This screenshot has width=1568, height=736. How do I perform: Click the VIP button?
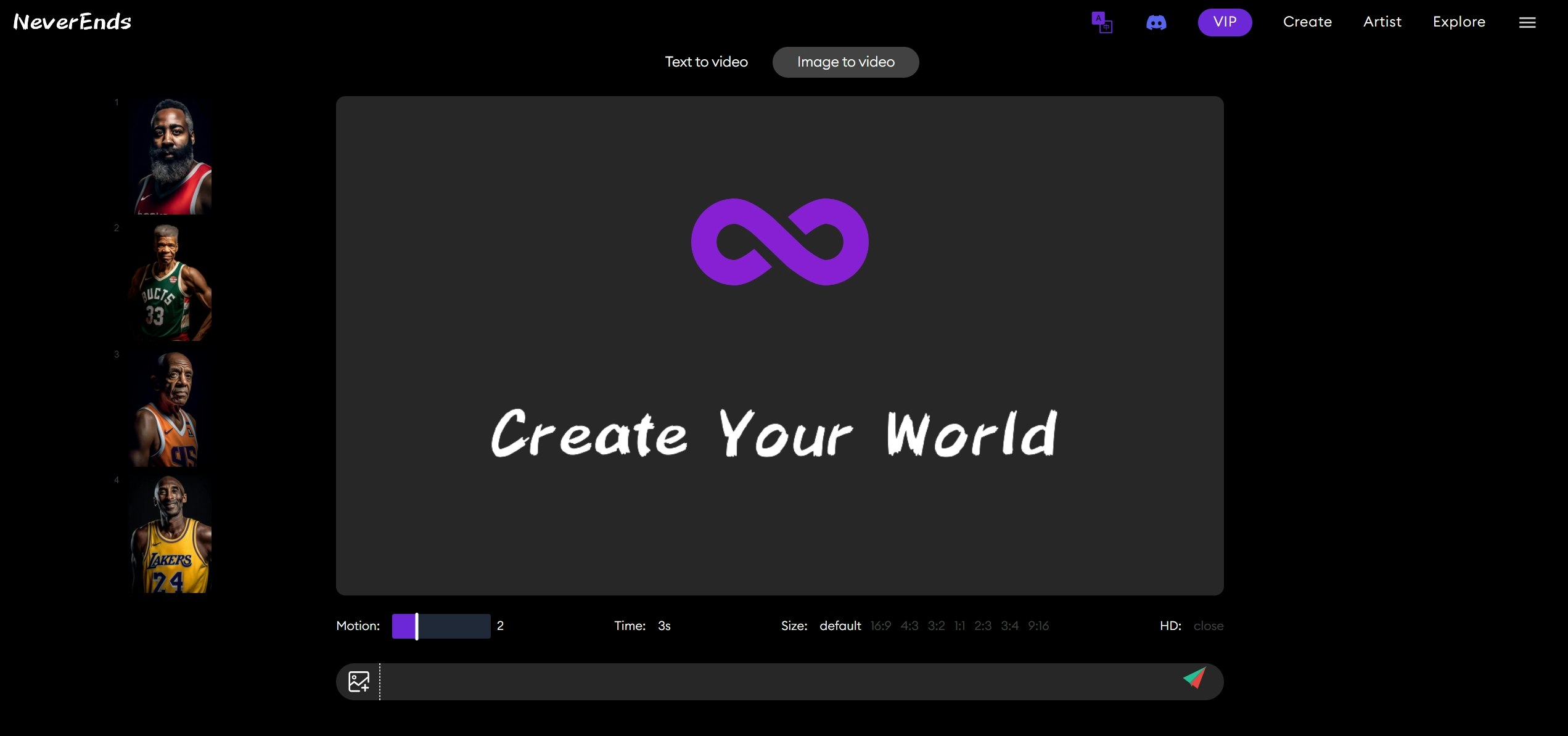tap(1224, 22)
